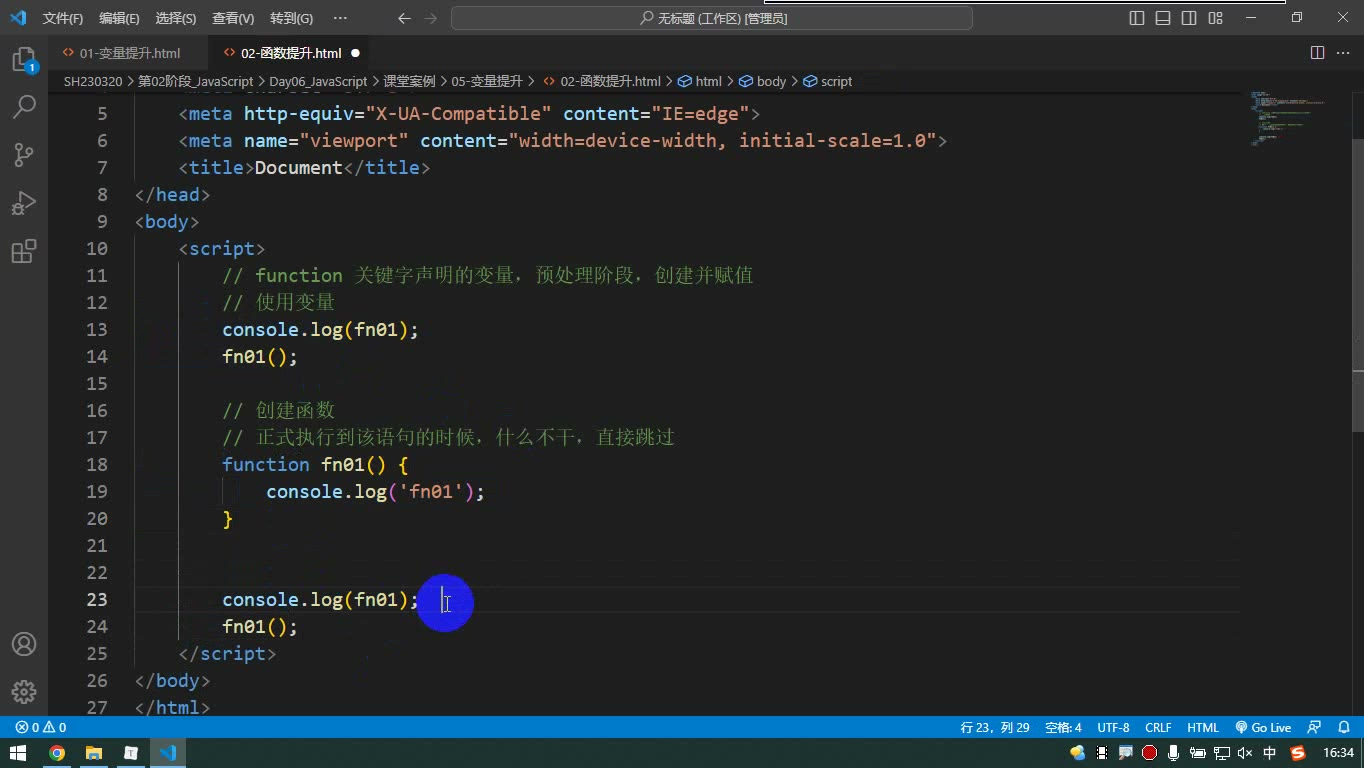Open the Source Control view
The width and height of the screenshot is (1364, 768).
tap(24, 154)
